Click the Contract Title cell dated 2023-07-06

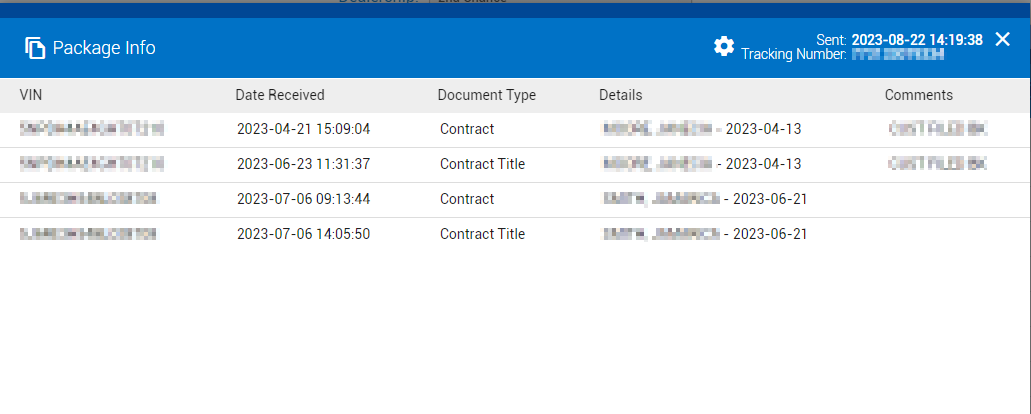coord(482,234)
